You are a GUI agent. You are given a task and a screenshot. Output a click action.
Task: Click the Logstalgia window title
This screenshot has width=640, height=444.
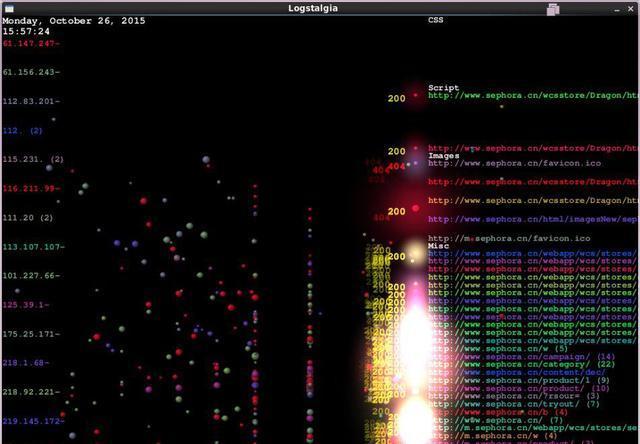(x=313, y=8)
